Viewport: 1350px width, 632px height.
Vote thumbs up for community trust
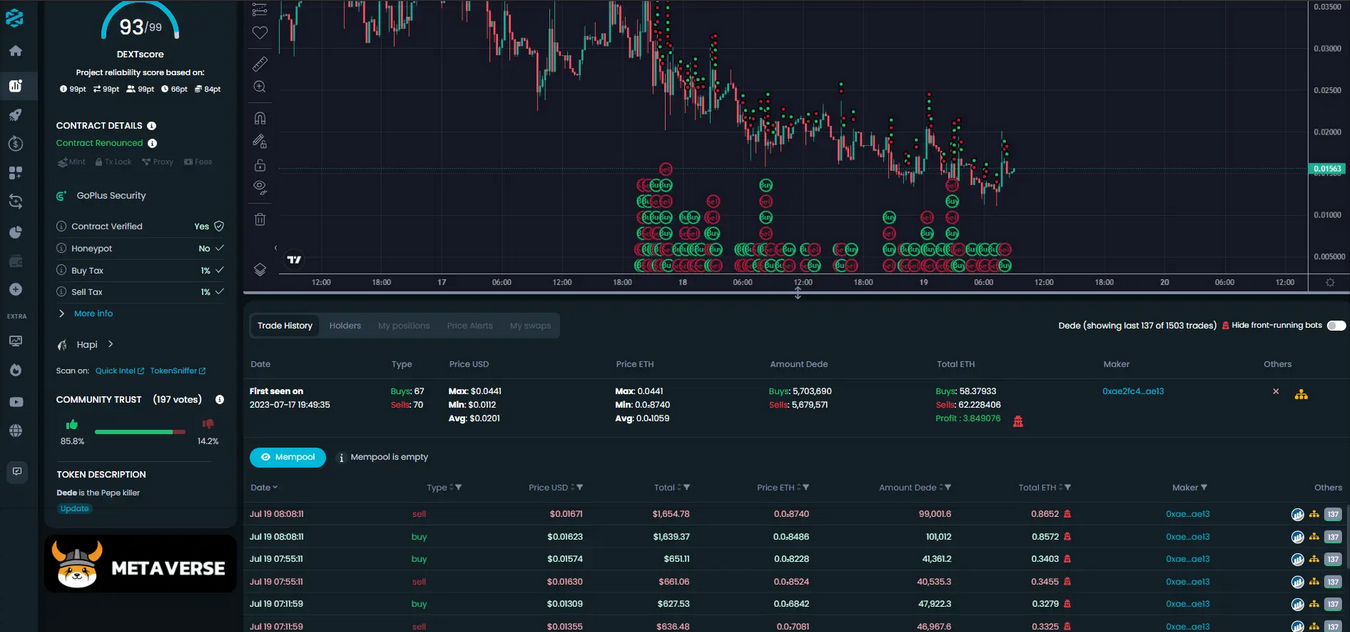point(72,425)
